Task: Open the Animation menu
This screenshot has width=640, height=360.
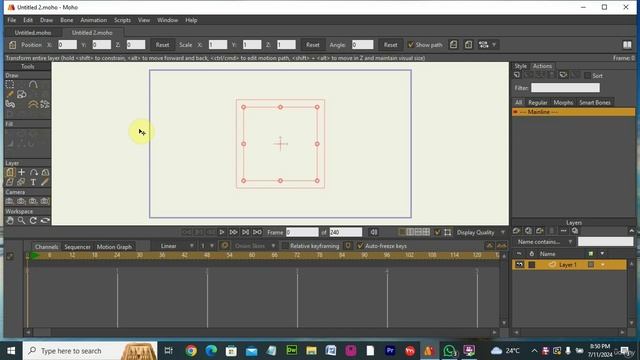Action: (x=93, y=20)
